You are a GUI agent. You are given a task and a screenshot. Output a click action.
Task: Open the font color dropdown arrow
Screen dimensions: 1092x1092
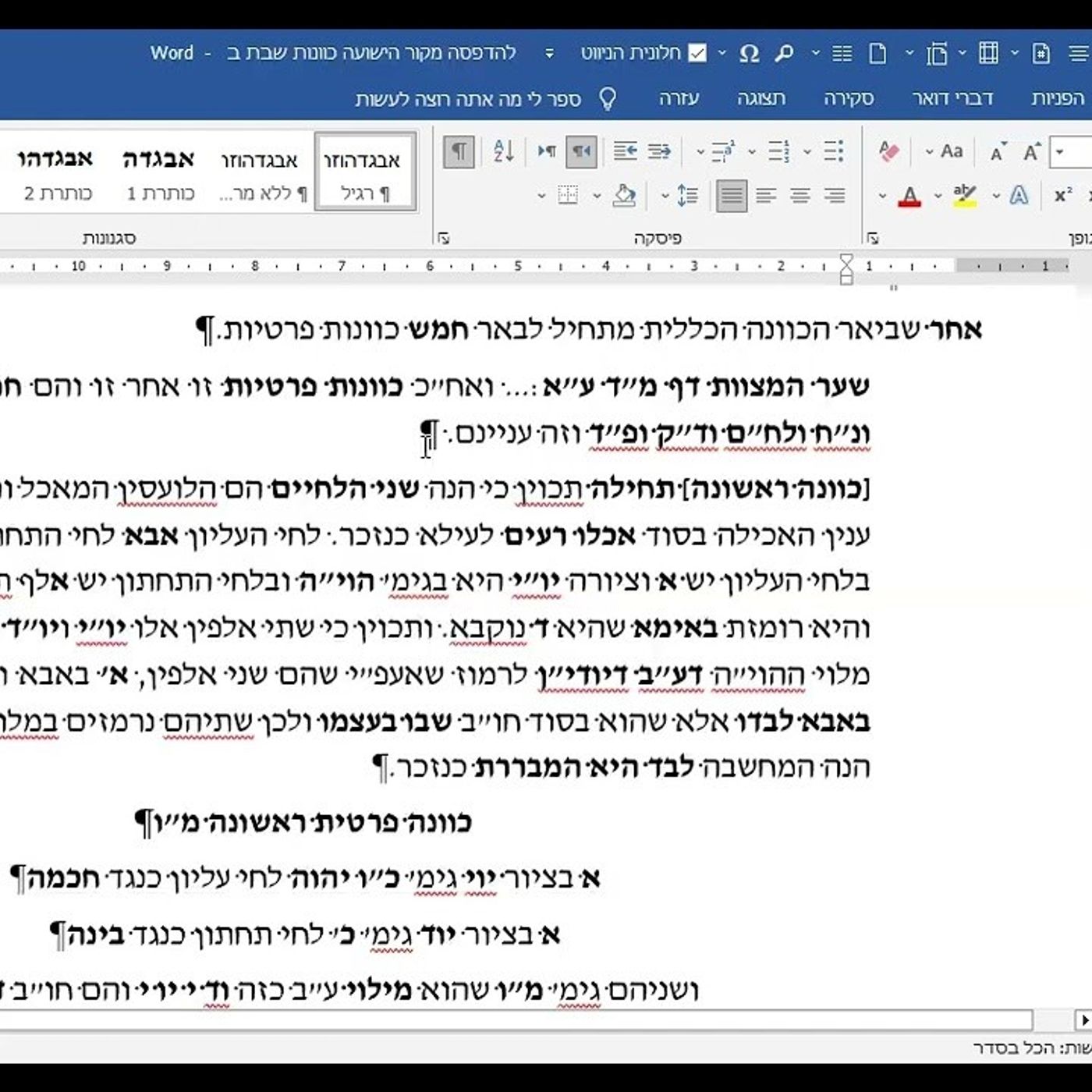pos(882,196)
